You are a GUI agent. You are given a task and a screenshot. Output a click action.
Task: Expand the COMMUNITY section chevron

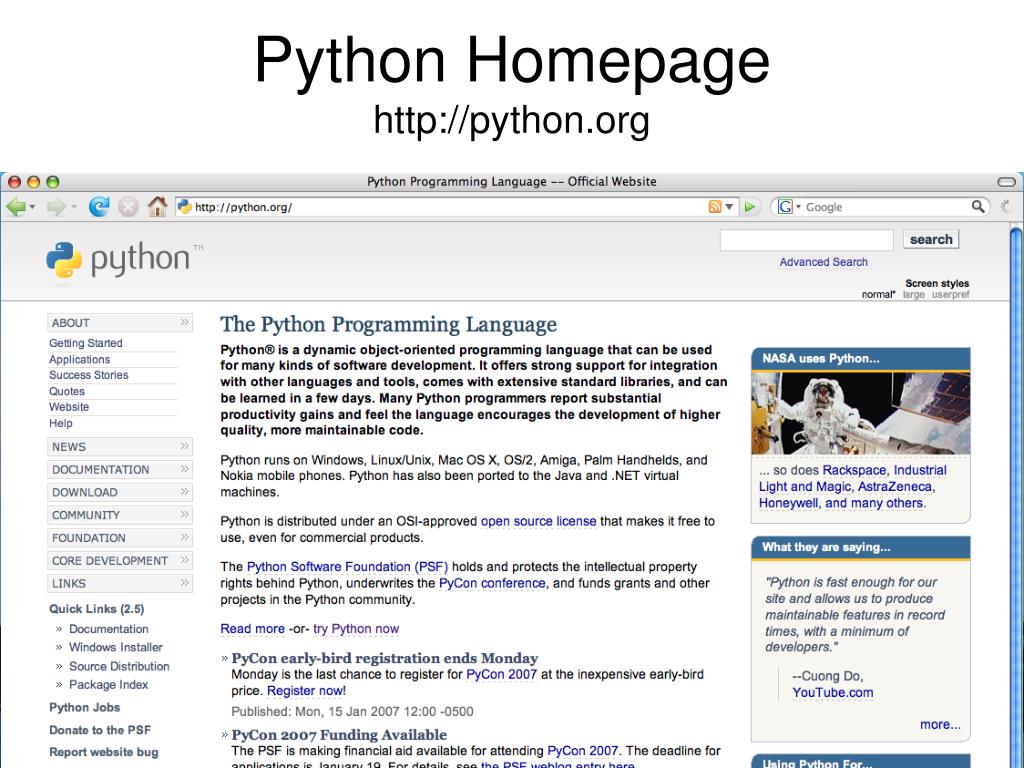pos(184,515)
